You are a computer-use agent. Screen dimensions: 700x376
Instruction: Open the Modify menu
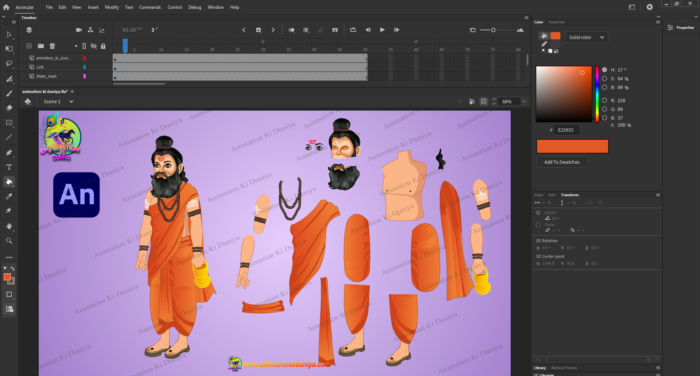point(112,7)
